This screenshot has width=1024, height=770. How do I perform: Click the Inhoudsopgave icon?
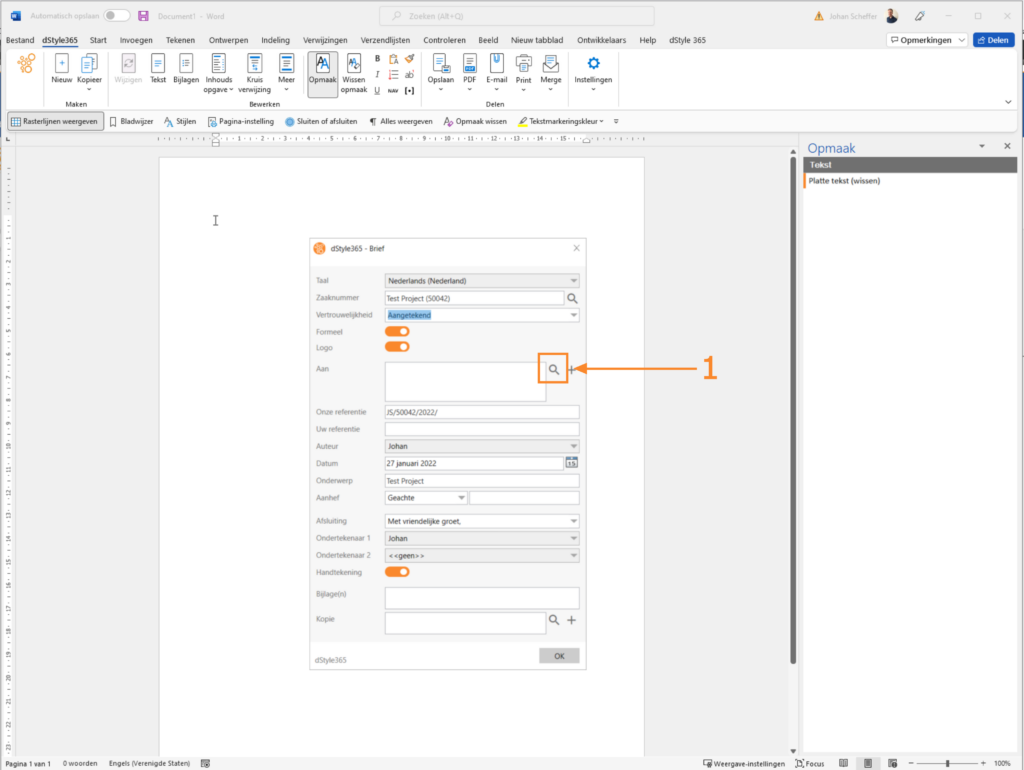(218, 64)
